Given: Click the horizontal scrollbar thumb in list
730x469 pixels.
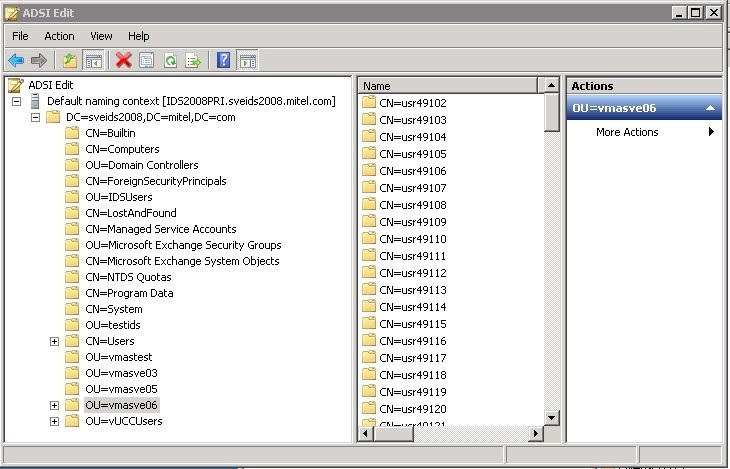Looking at the screenshot, I should [394, 434].
